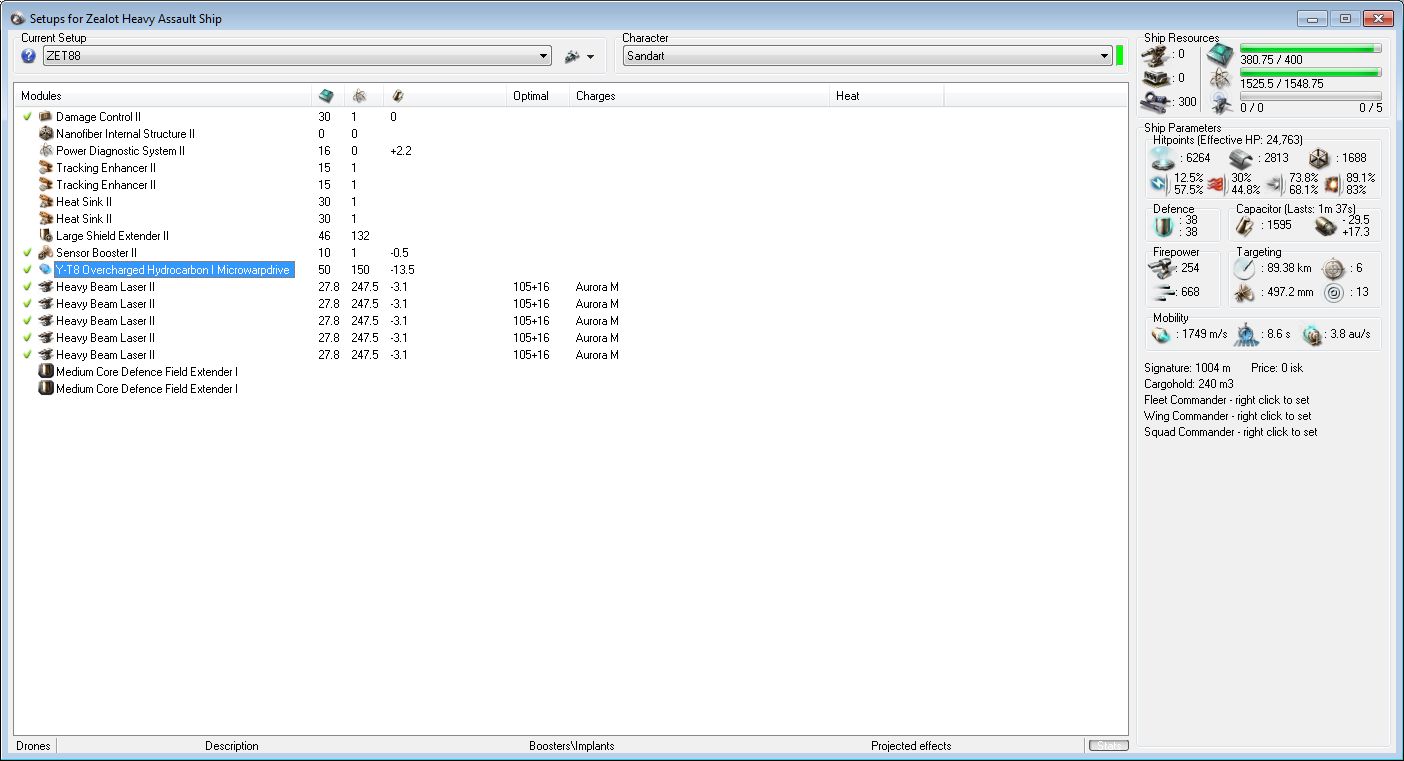Click the drone bay icon in Ship Resources
Screen dimensions: 1404x761
(x=1221, y=102)
